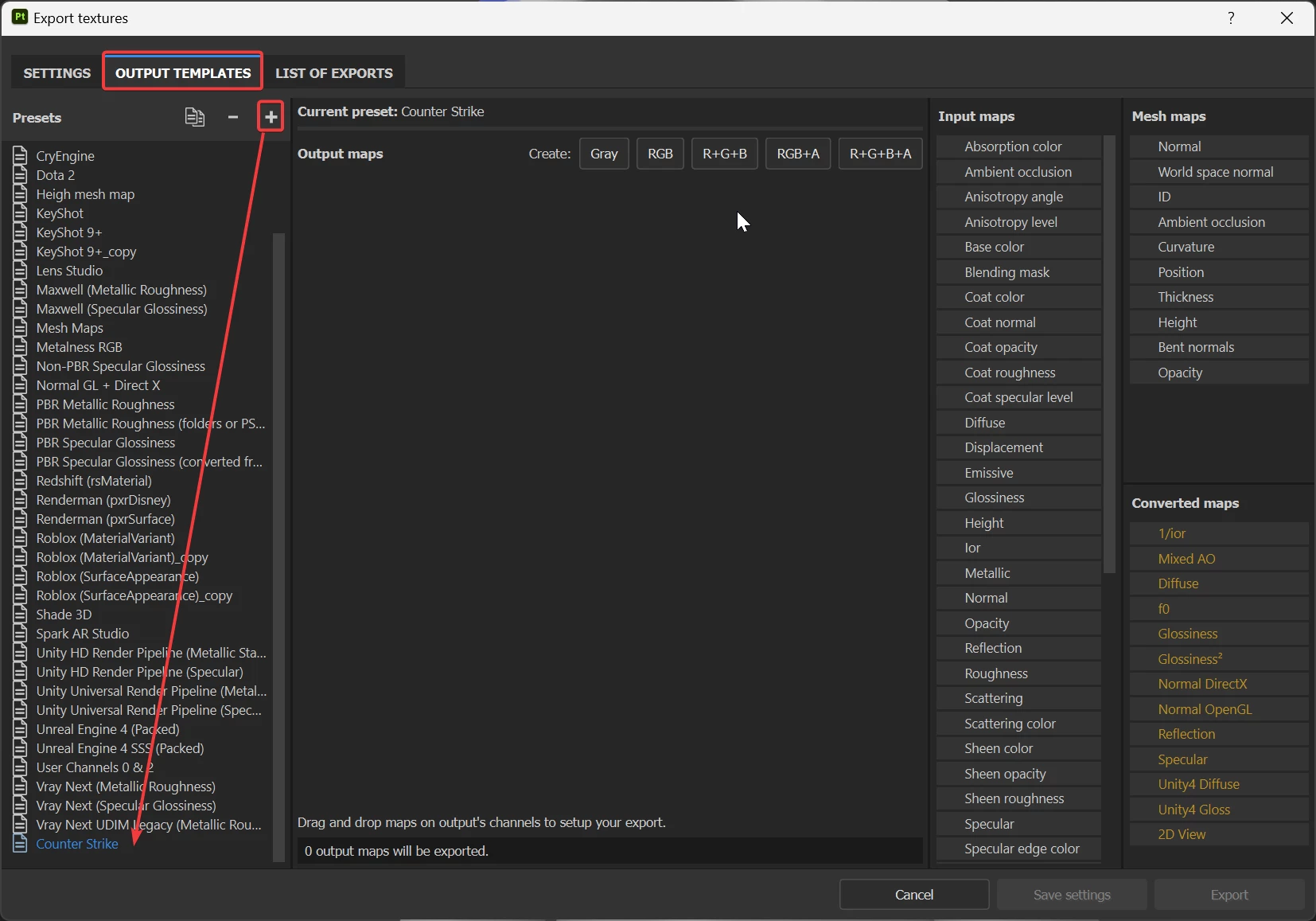The image size is (1316, 921).
Task: Click the Save settings button
Action: (x=1072, y=895)
